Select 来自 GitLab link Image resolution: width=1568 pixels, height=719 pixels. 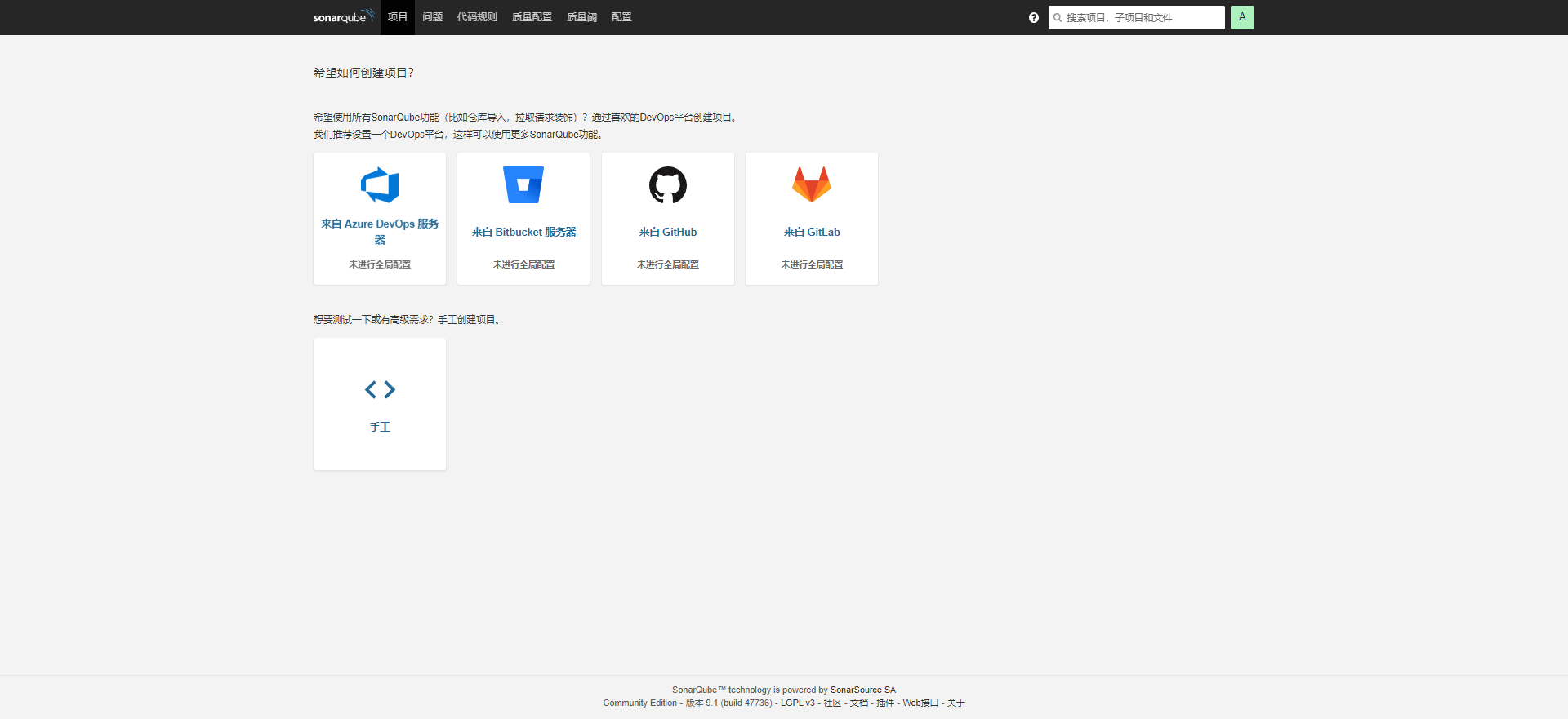(812, 232)
